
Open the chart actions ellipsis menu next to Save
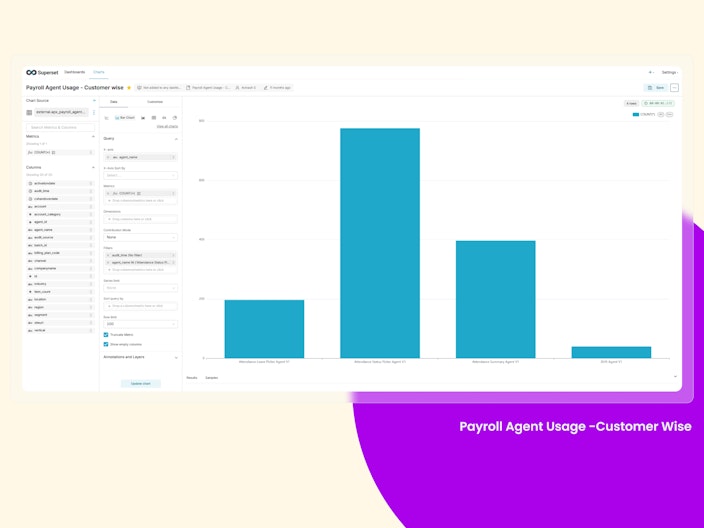(x=674, y=88)
